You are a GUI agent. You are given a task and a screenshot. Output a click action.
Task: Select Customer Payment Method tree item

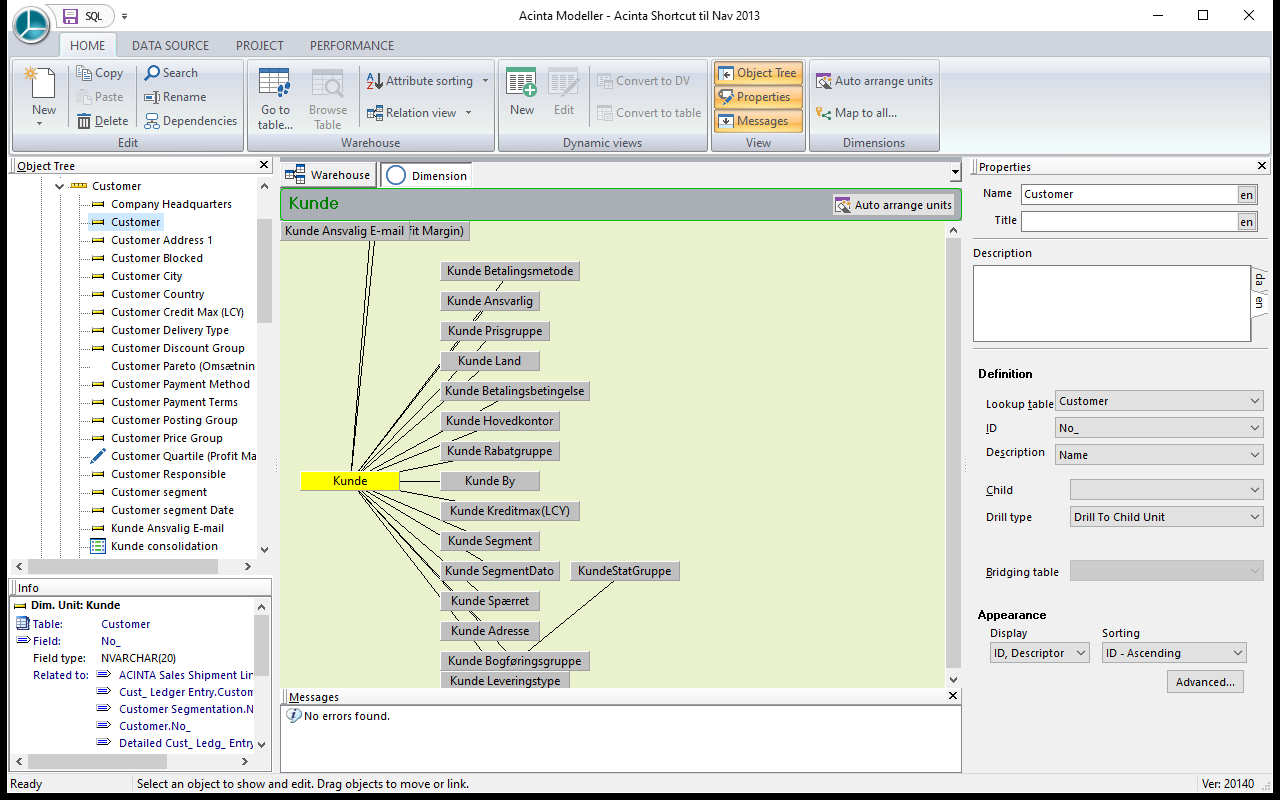pos(180,384)
